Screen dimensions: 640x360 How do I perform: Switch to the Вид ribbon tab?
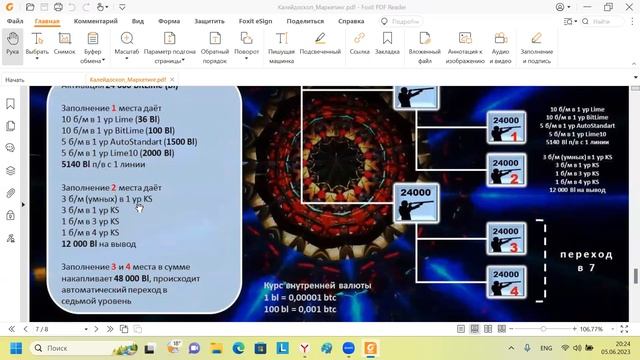tap(138, 21)
